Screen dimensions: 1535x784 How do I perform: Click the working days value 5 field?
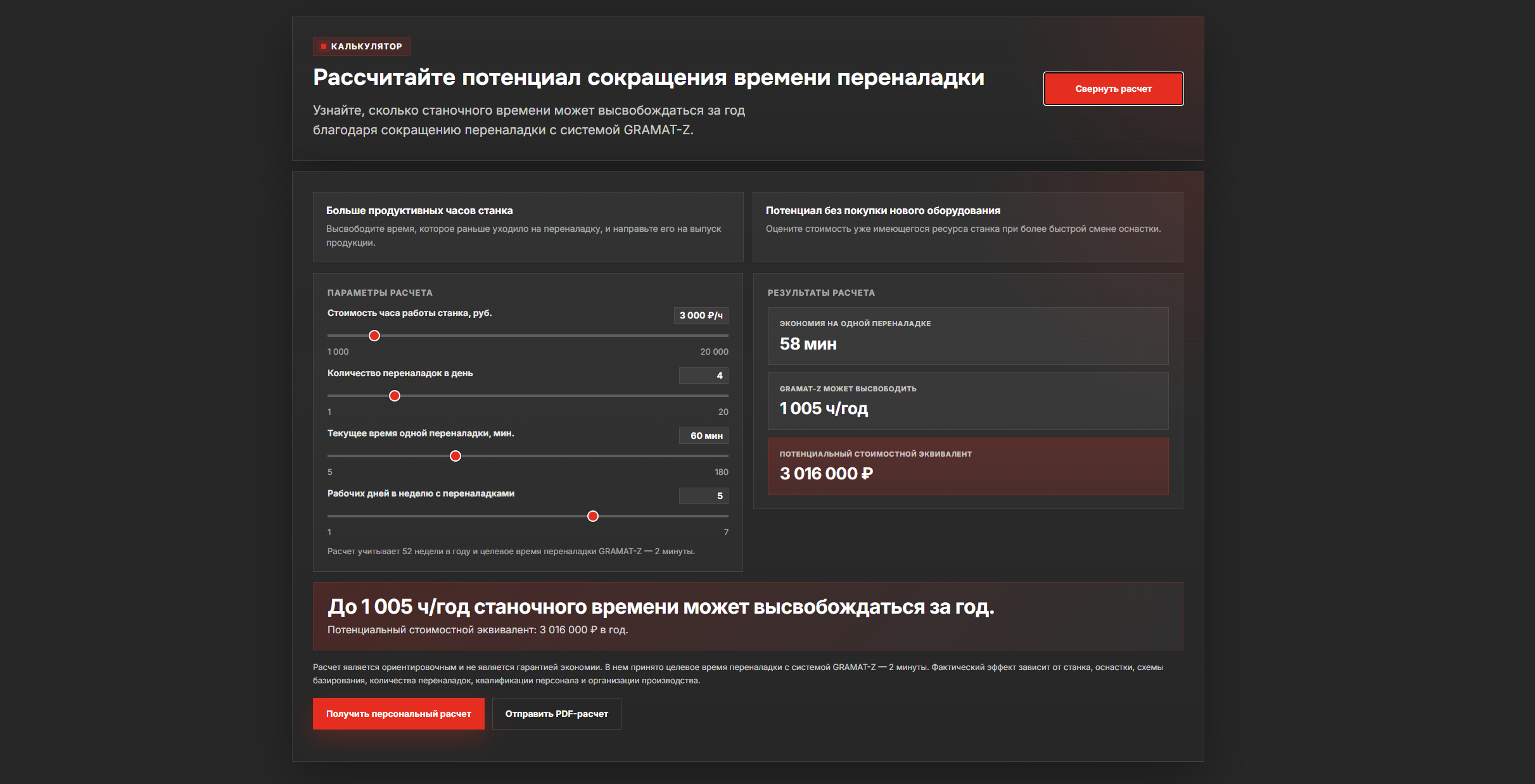704,496
